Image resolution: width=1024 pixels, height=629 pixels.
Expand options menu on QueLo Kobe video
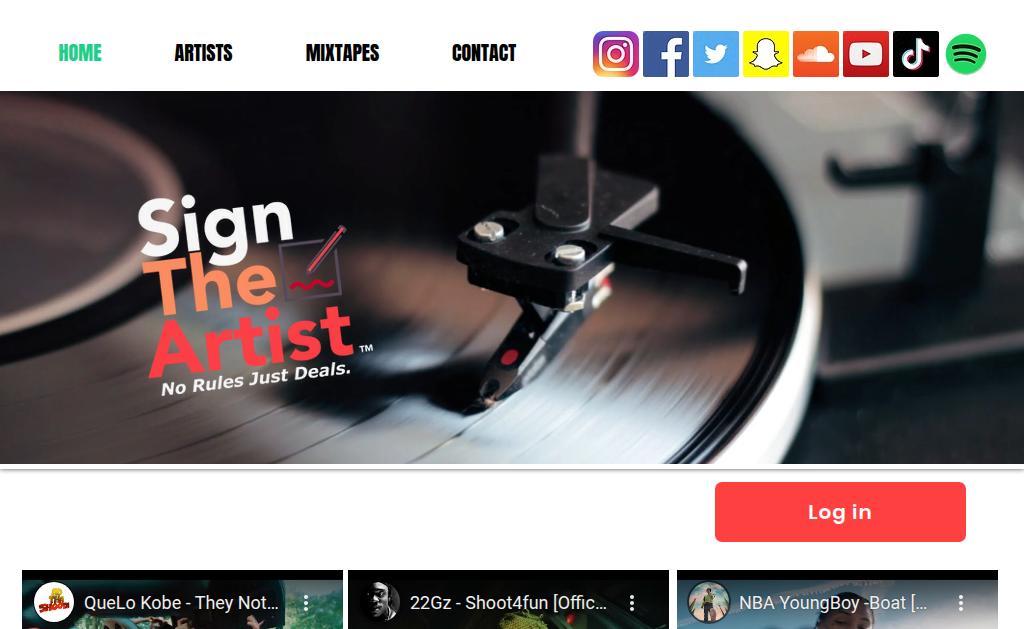306,603
